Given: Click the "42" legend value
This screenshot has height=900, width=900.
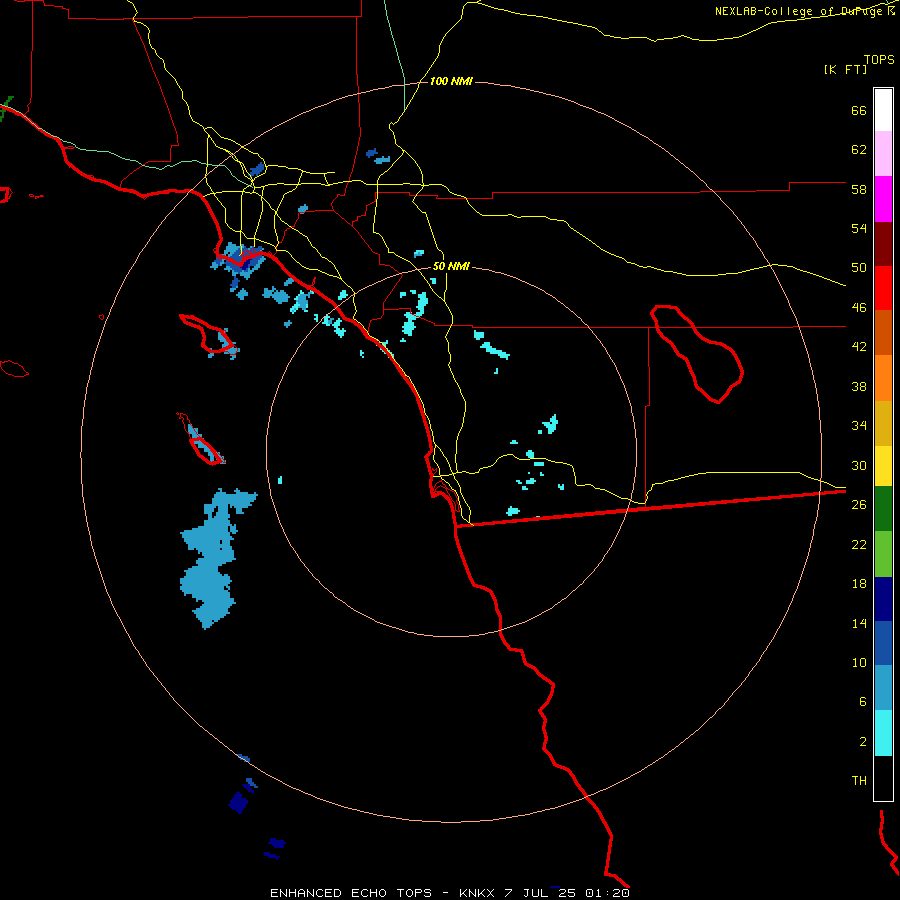Looking at the screenshot, I should pos(859,347).
